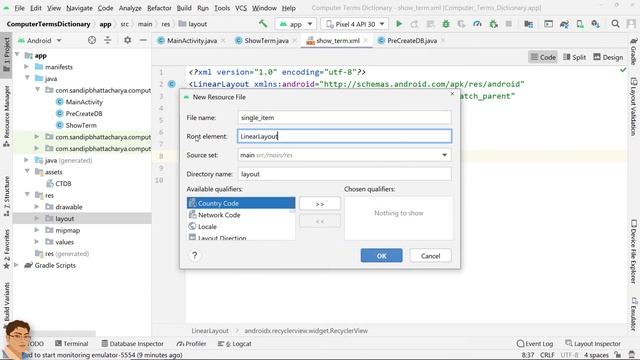The image size is (640, 360).
Task: Open the Profiler tool window
Action: (191, 344)
